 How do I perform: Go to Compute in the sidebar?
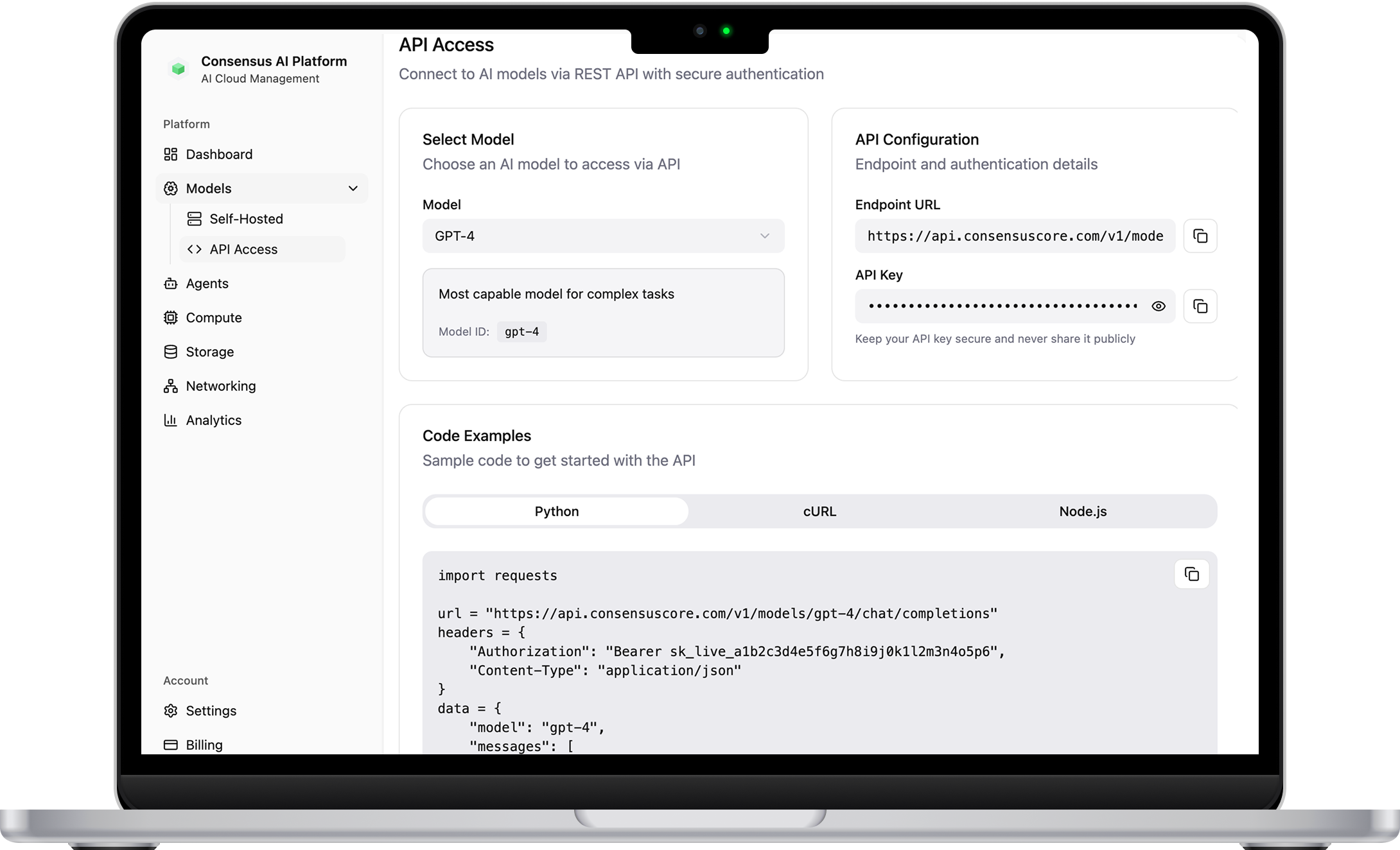tap(213, 318)
